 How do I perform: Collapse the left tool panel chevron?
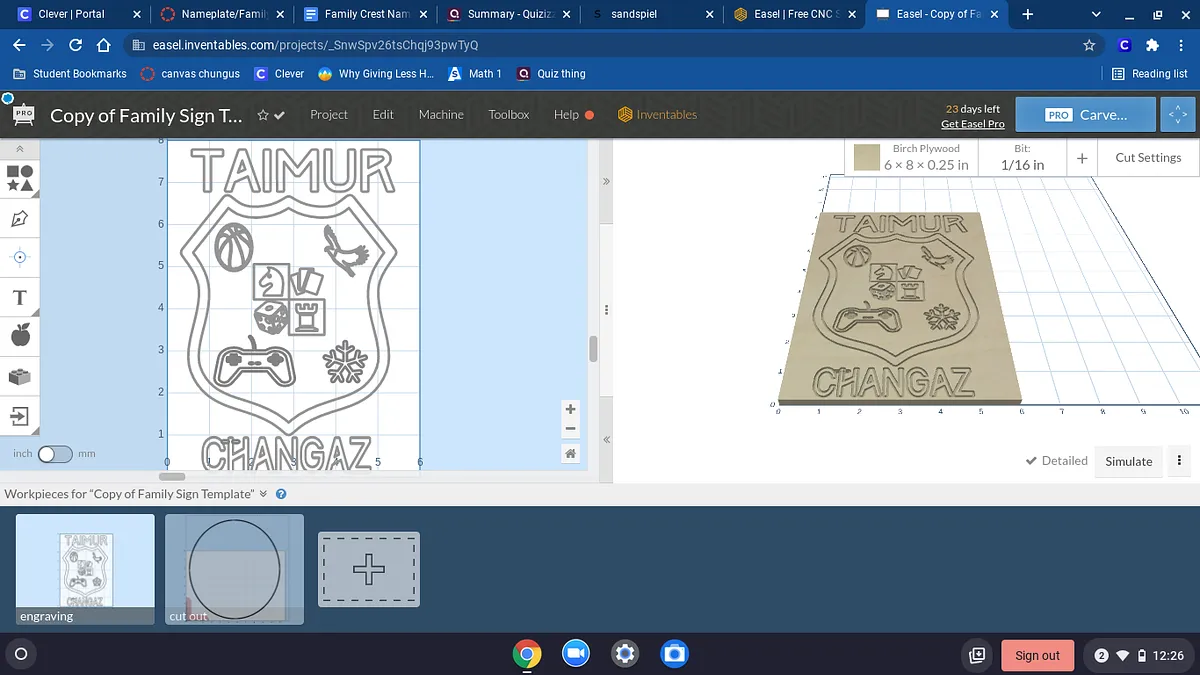[20, 148]
